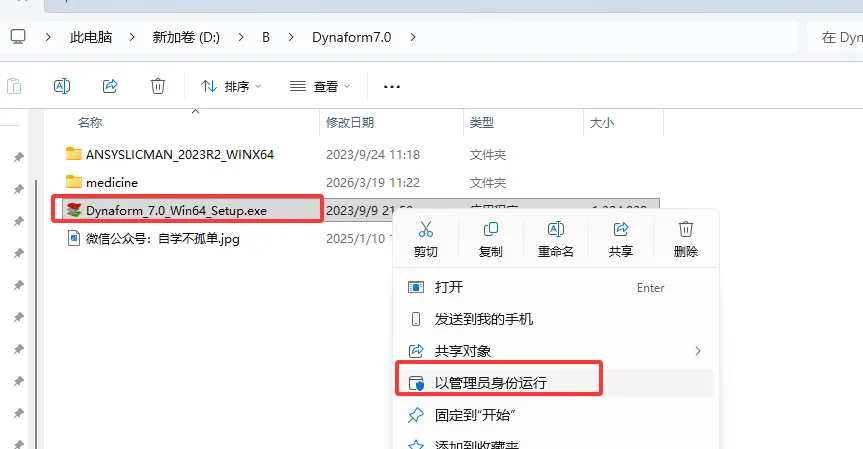Choose 删除 in context menu
The width and height of the screenshot is (863, 449).
point(685,239)
